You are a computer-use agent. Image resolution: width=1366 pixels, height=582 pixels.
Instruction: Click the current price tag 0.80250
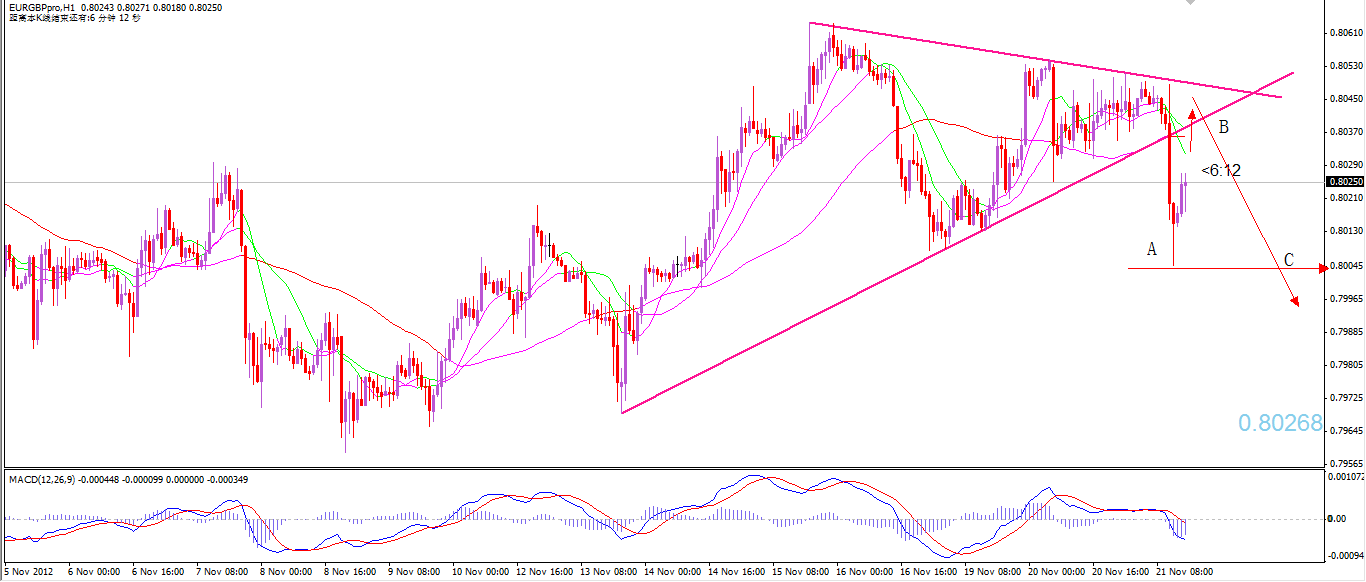(x=1345, y=182)
